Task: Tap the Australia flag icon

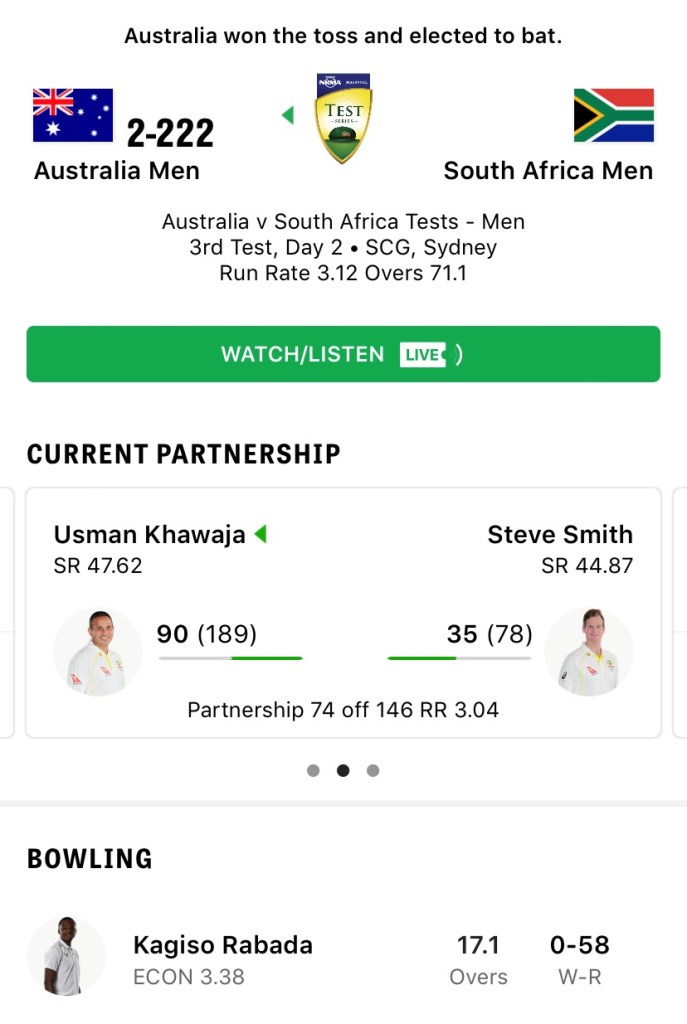Action: pos(73,116)
